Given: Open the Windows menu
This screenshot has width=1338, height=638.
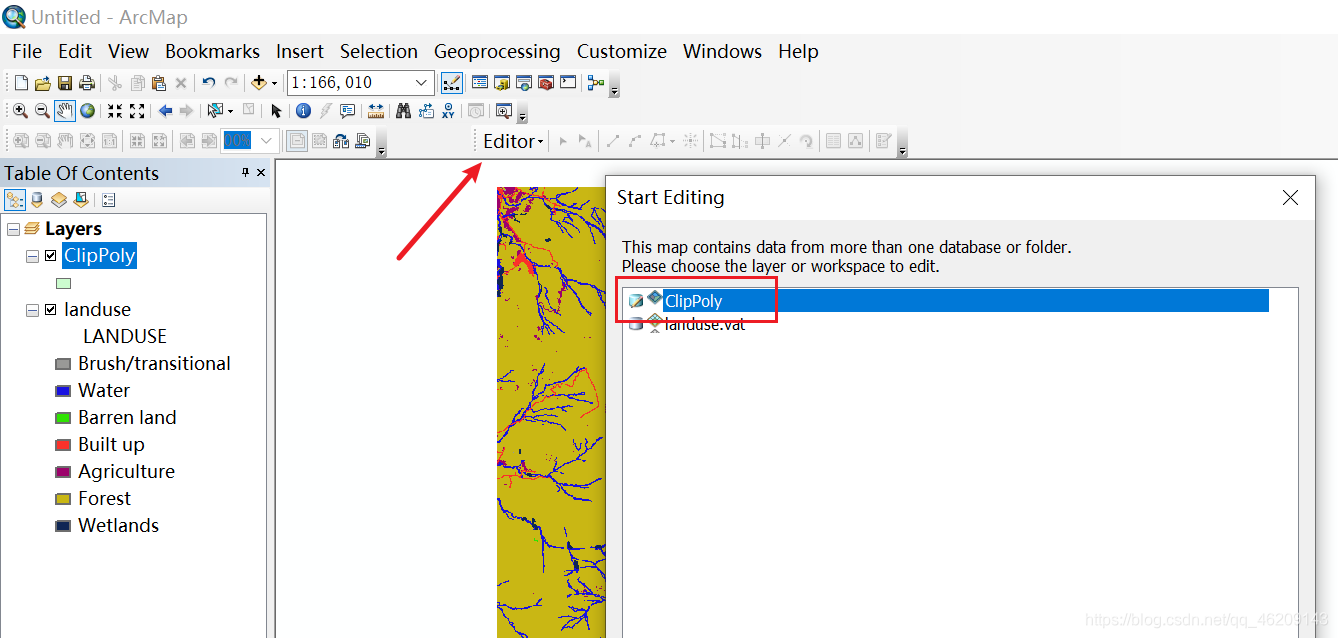Looking at the screenshot, I should point(722,51).
